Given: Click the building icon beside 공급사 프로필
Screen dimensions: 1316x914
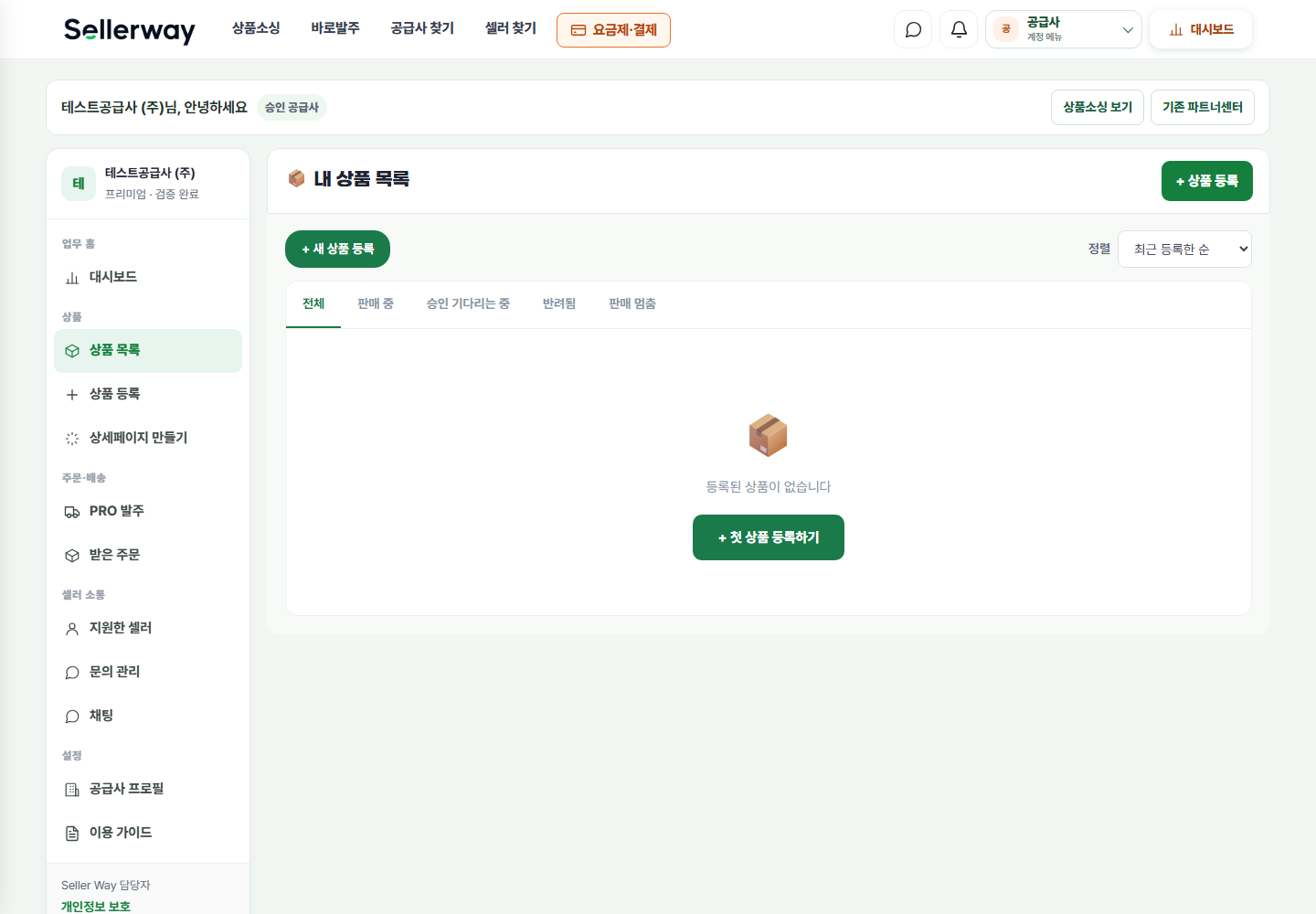Looking at the screenshot, I should (x=72, y=790).
